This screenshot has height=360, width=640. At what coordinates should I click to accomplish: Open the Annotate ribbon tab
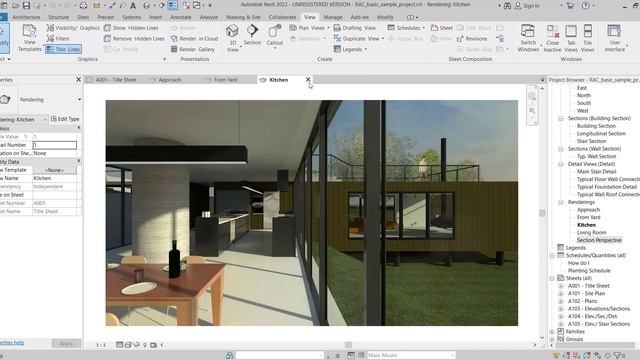(180, 17)
